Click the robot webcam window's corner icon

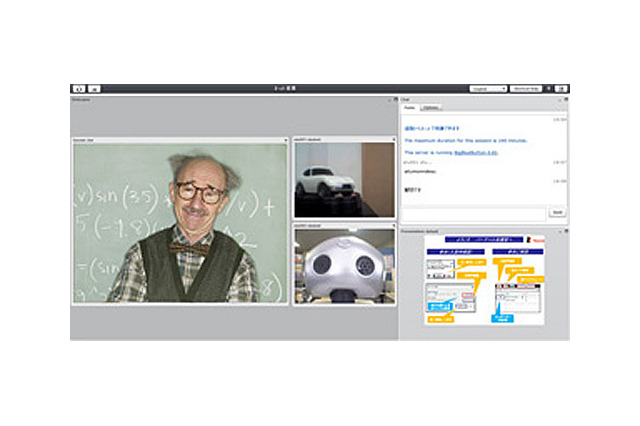coord(394,226)
